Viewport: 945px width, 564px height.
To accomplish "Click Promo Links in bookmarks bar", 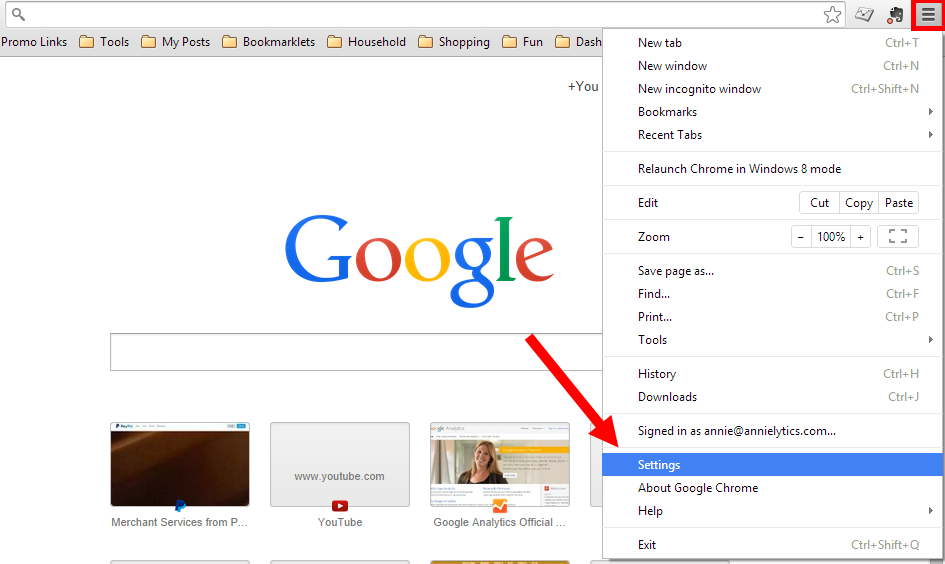I will pyautogui.click(x=34, y=42).
